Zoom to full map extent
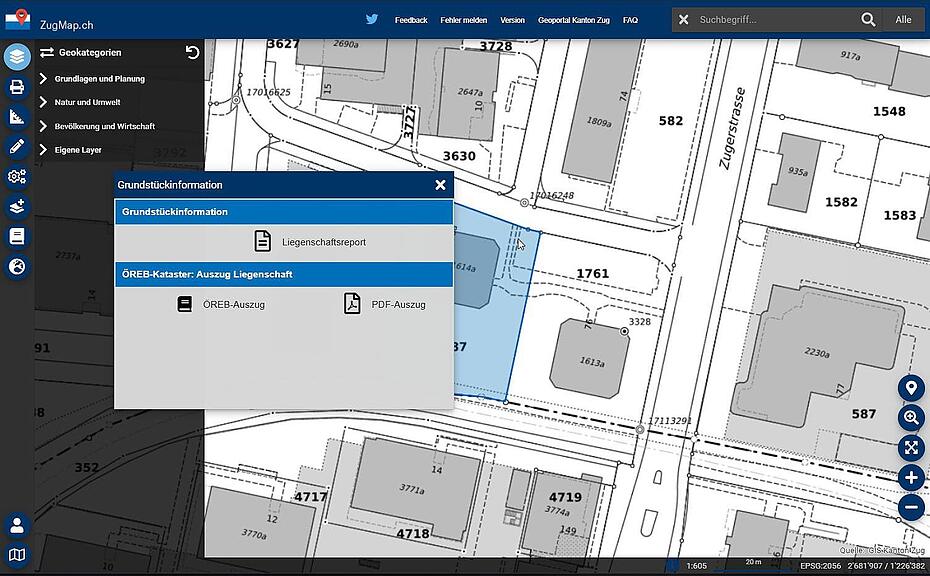Image resolution: width=930 pixels, height=576 pixels. 910,448
